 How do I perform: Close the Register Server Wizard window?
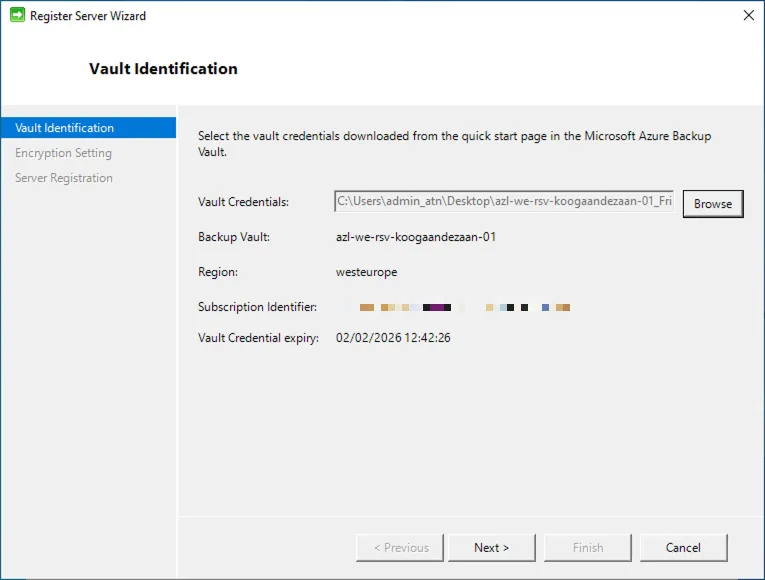(x=748, y=16)
